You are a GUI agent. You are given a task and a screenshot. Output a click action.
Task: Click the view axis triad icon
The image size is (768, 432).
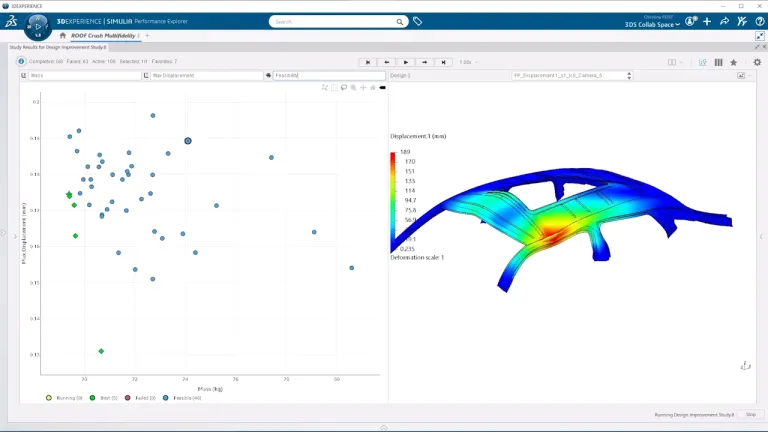(x=745, y=365)
